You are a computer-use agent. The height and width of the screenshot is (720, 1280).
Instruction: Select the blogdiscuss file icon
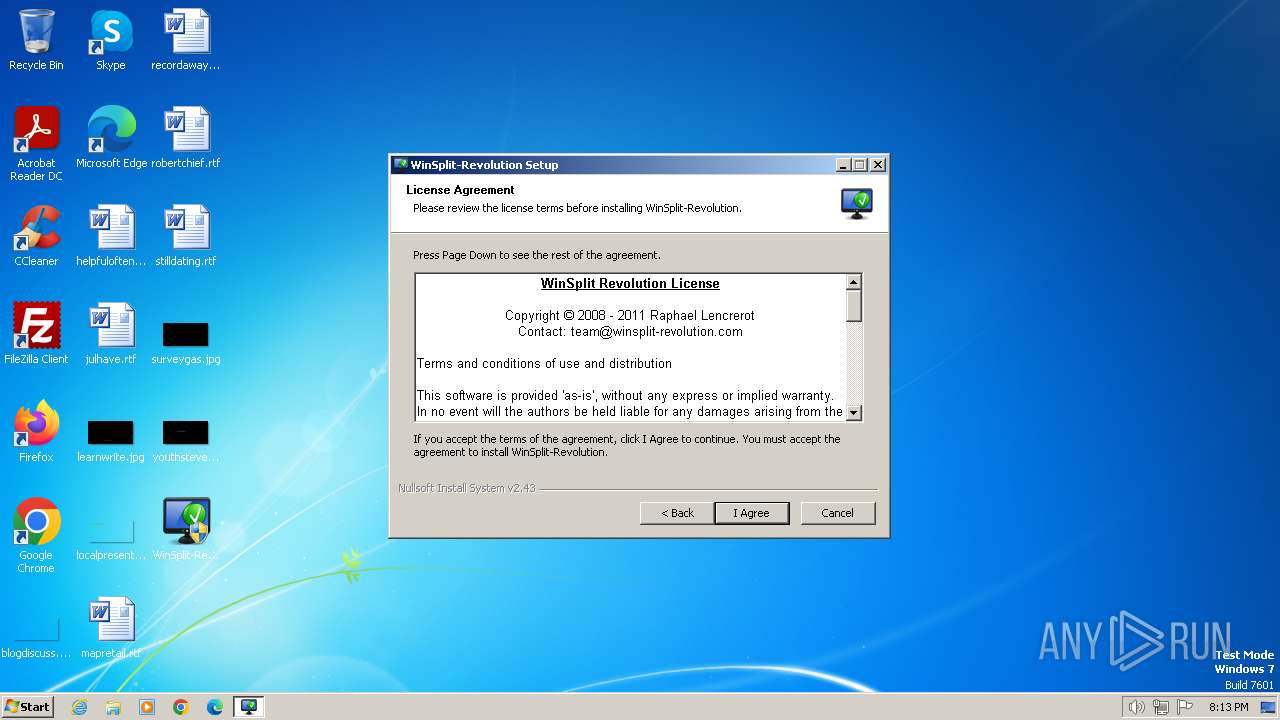coord(36,636)
